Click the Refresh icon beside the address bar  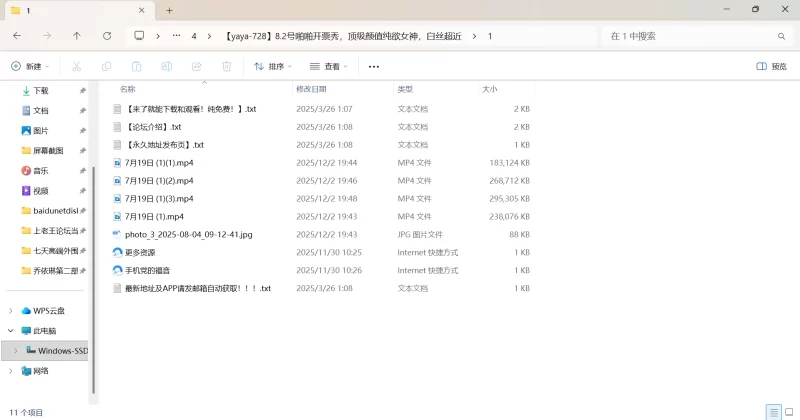click(x=107, y=36)
